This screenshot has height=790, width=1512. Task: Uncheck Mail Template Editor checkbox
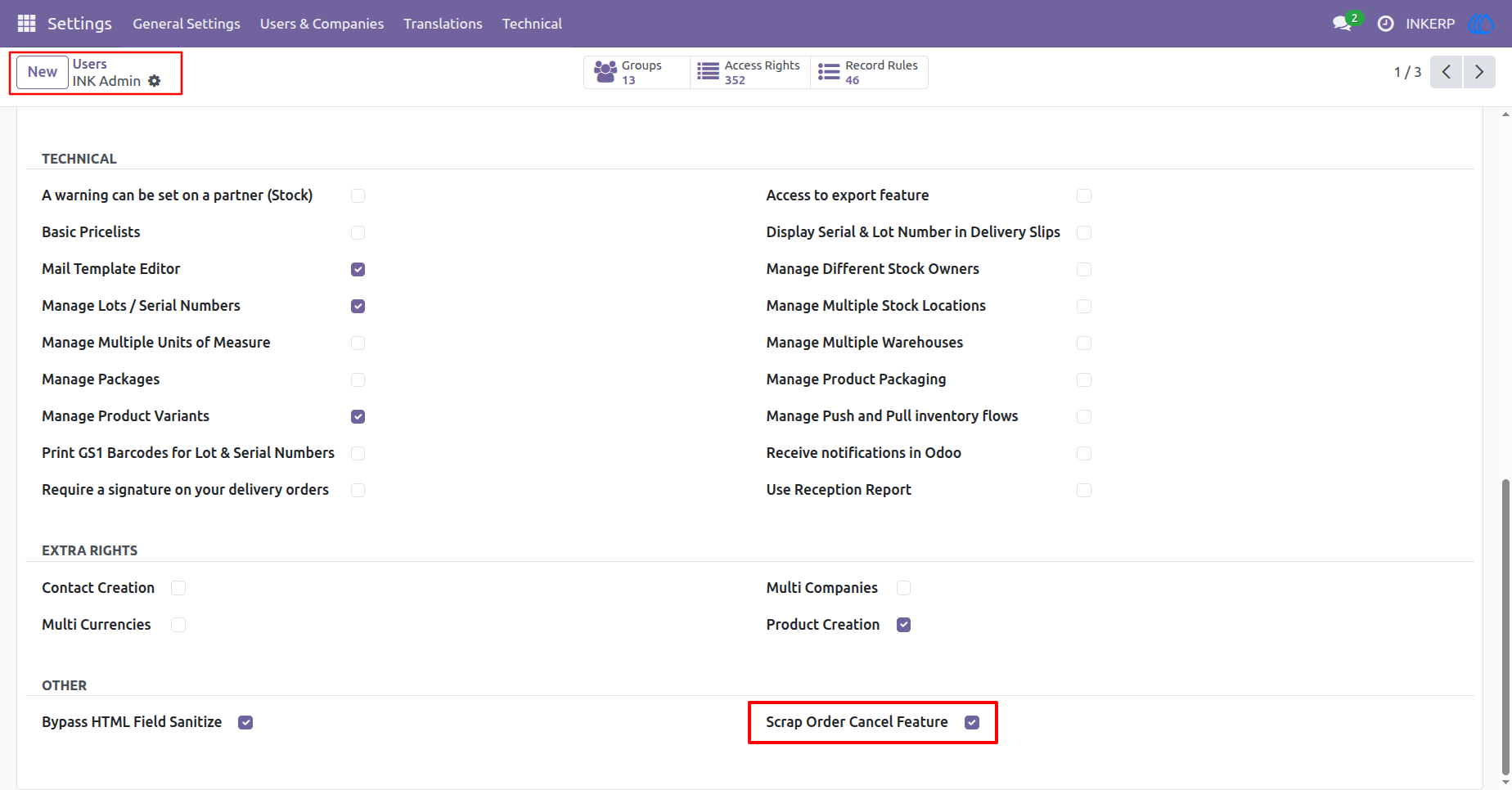tap(358, 269)
